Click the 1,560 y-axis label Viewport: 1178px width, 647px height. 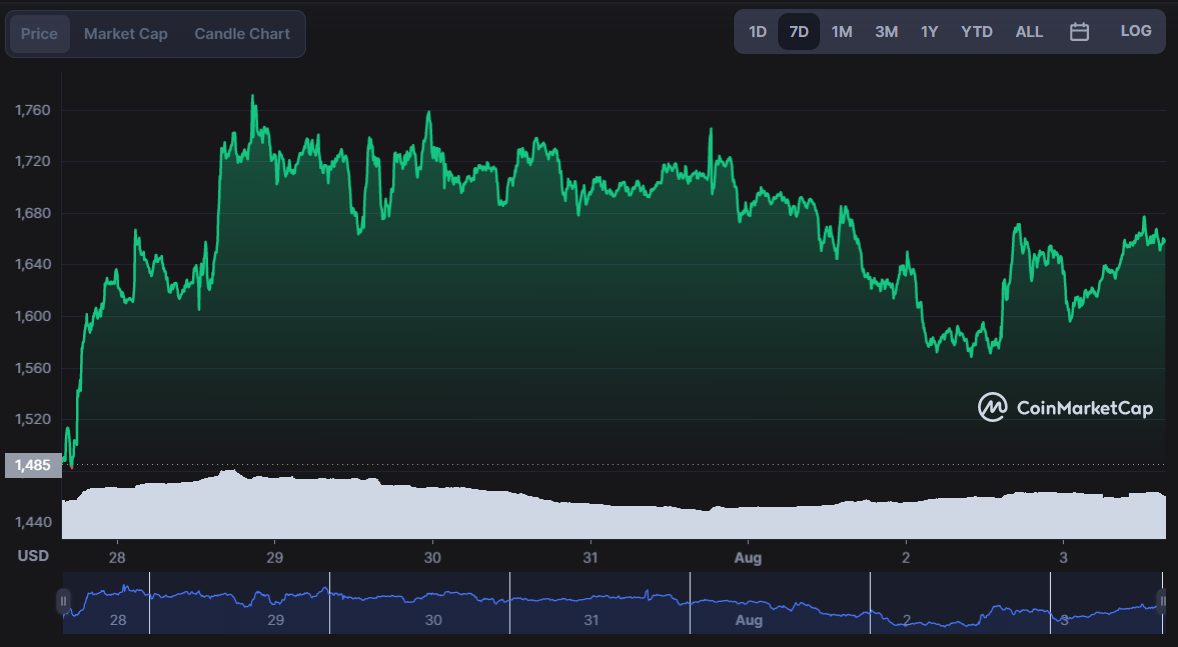tap(32, 368)
